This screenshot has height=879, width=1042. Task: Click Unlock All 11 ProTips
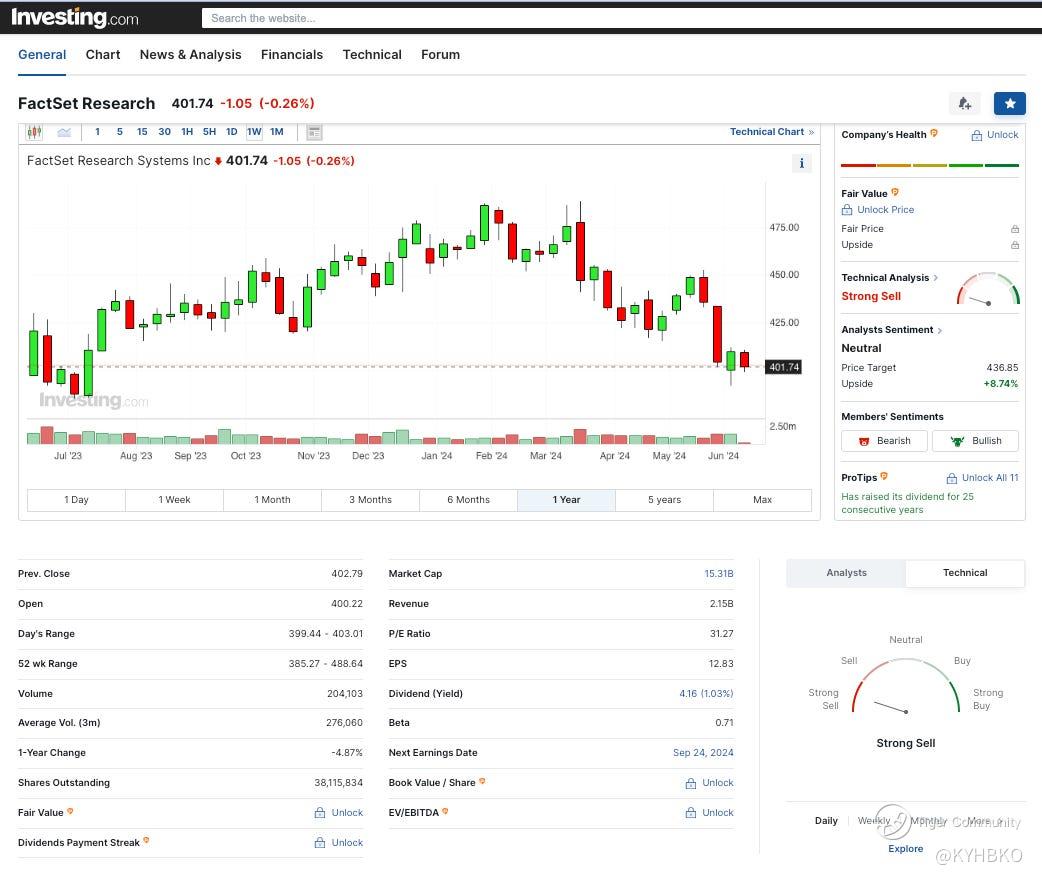point(982,478)
